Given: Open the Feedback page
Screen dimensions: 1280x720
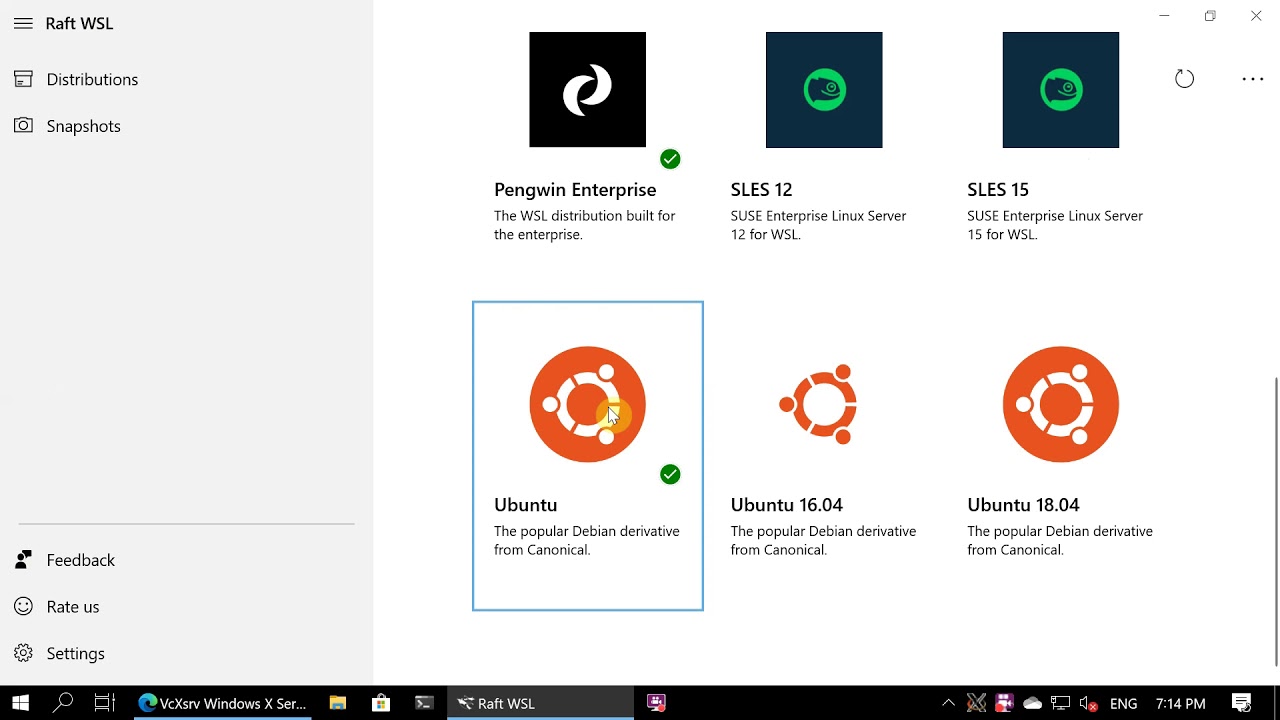Looking at the screenshot, I should point(80,560).
